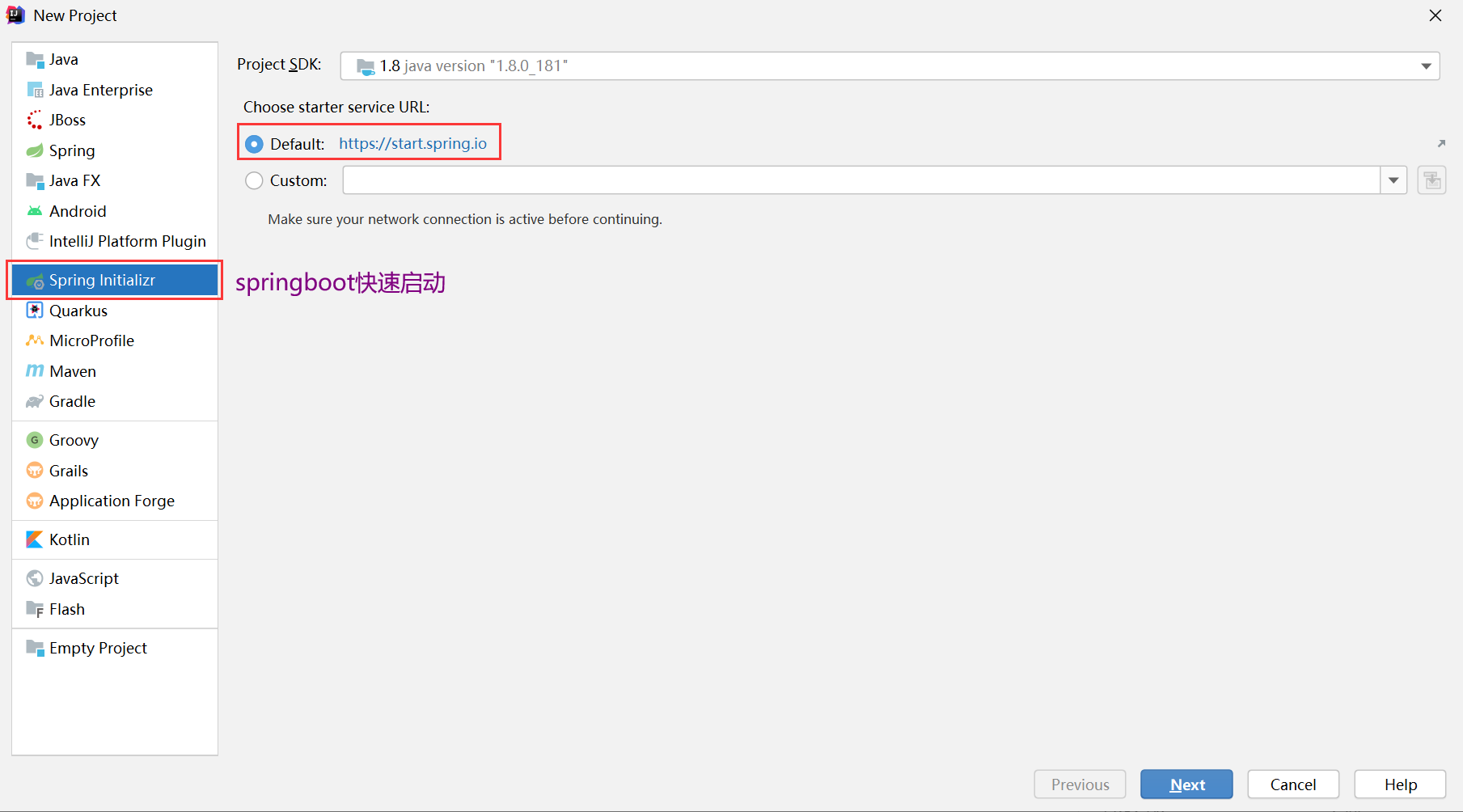Click the IntelliJ IDEA logo in title bar

[x=15, y=15]
